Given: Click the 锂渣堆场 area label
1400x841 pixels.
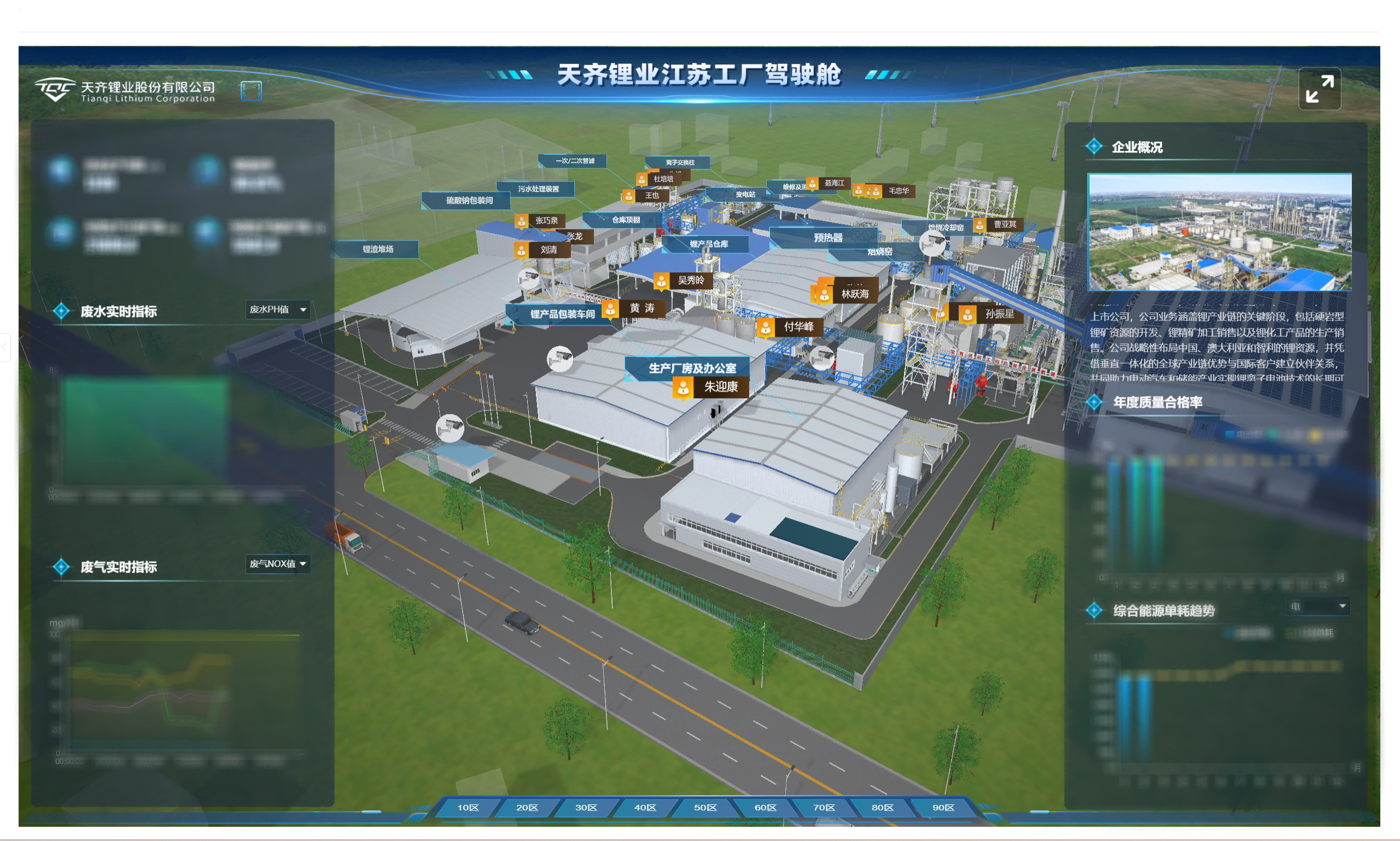Looking at the screenshot, I should click(x=378, y=249).
